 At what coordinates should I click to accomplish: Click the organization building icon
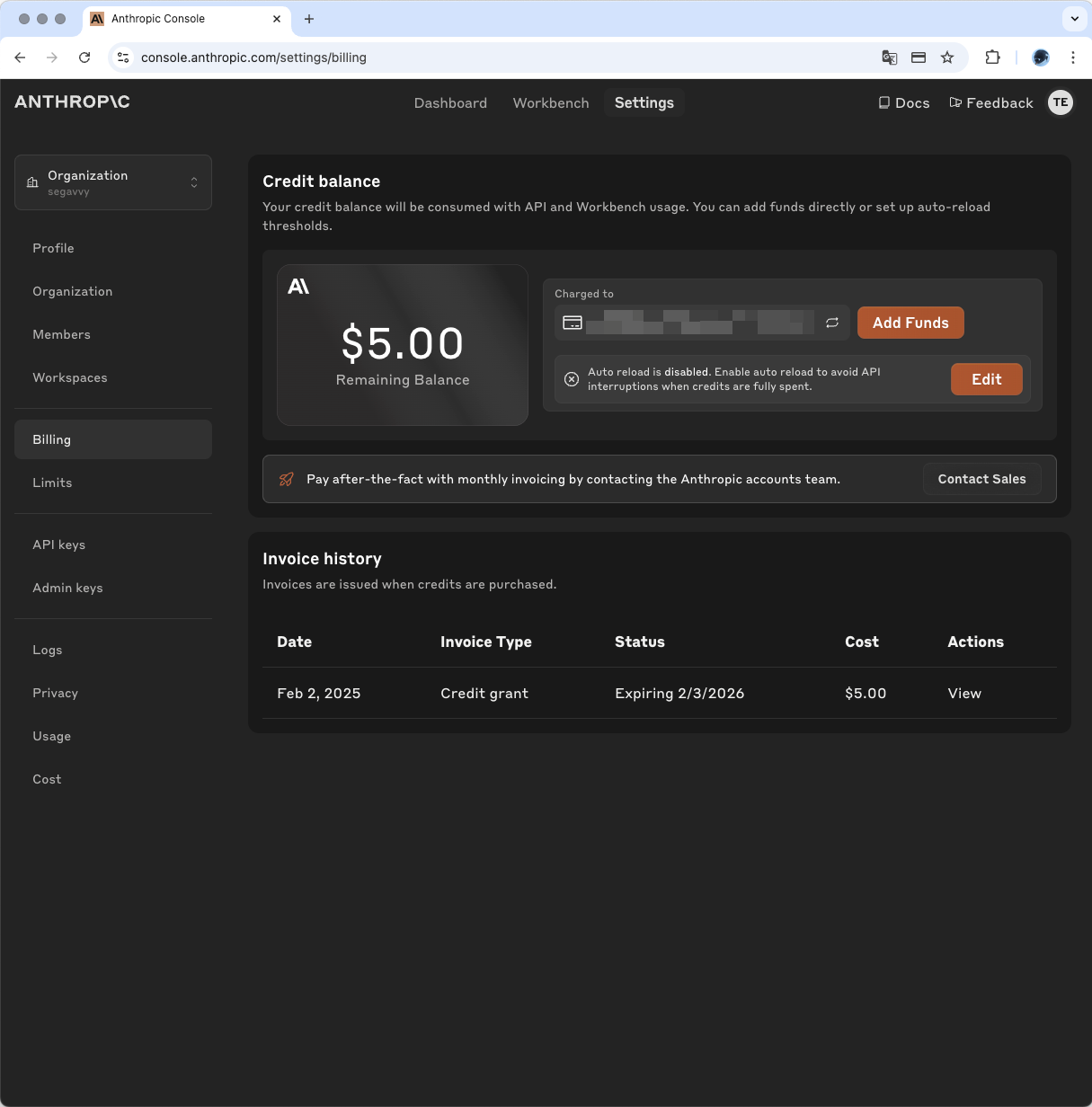coord(32,182)
